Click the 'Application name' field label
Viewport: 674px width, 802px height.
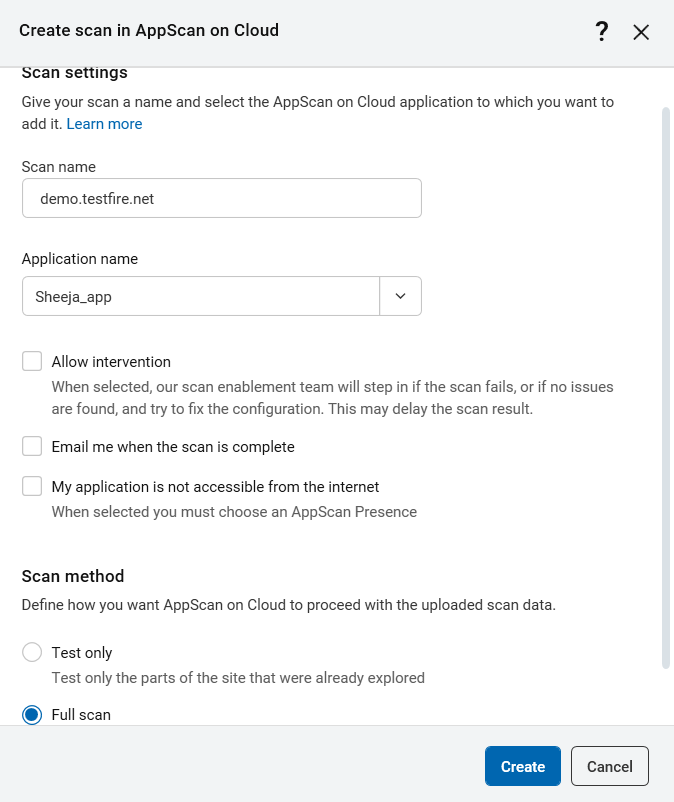click(x=80, y=259)
